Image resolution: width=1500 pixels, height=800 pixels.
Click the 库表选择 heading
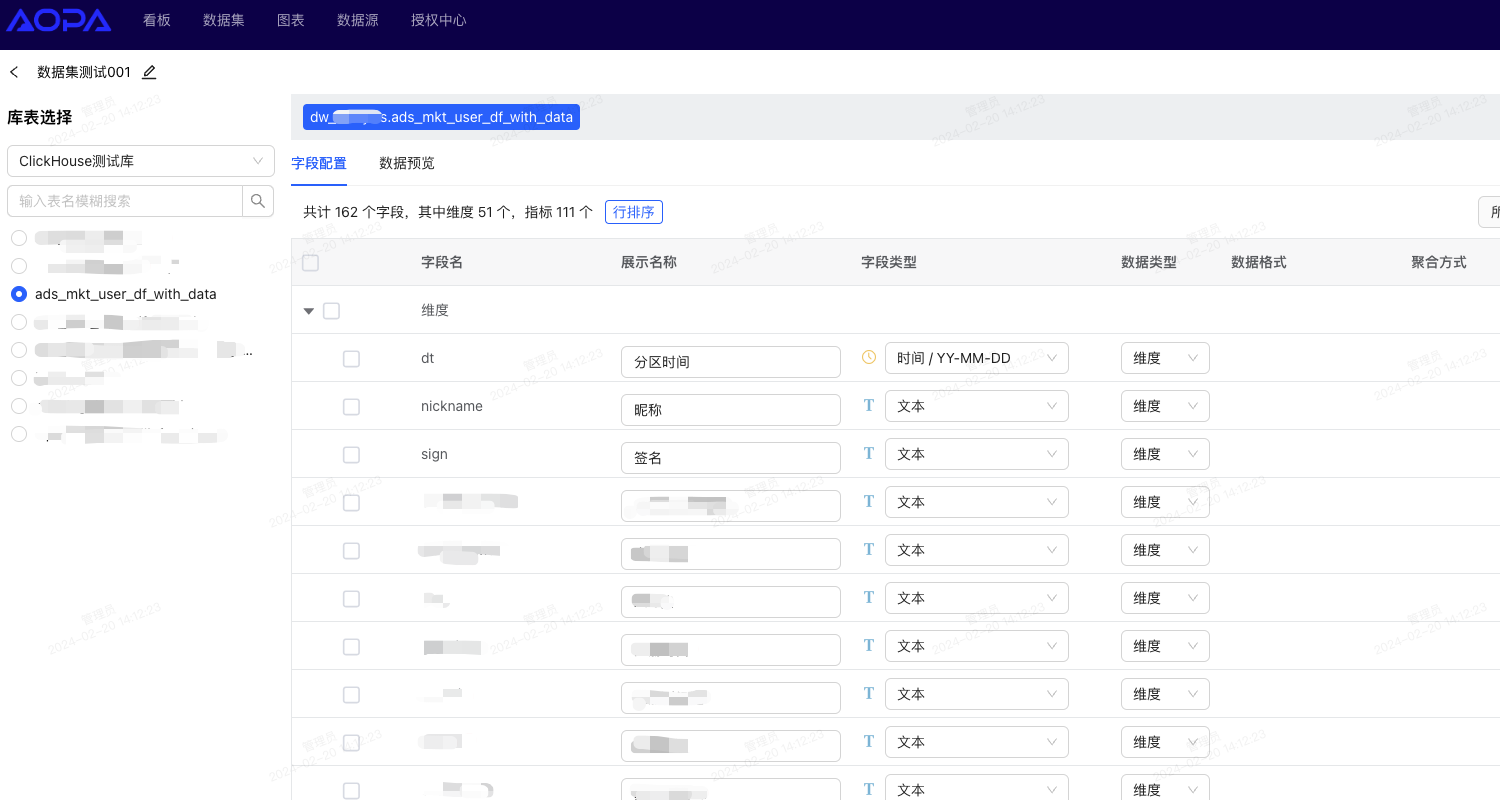tap(40, 117)
